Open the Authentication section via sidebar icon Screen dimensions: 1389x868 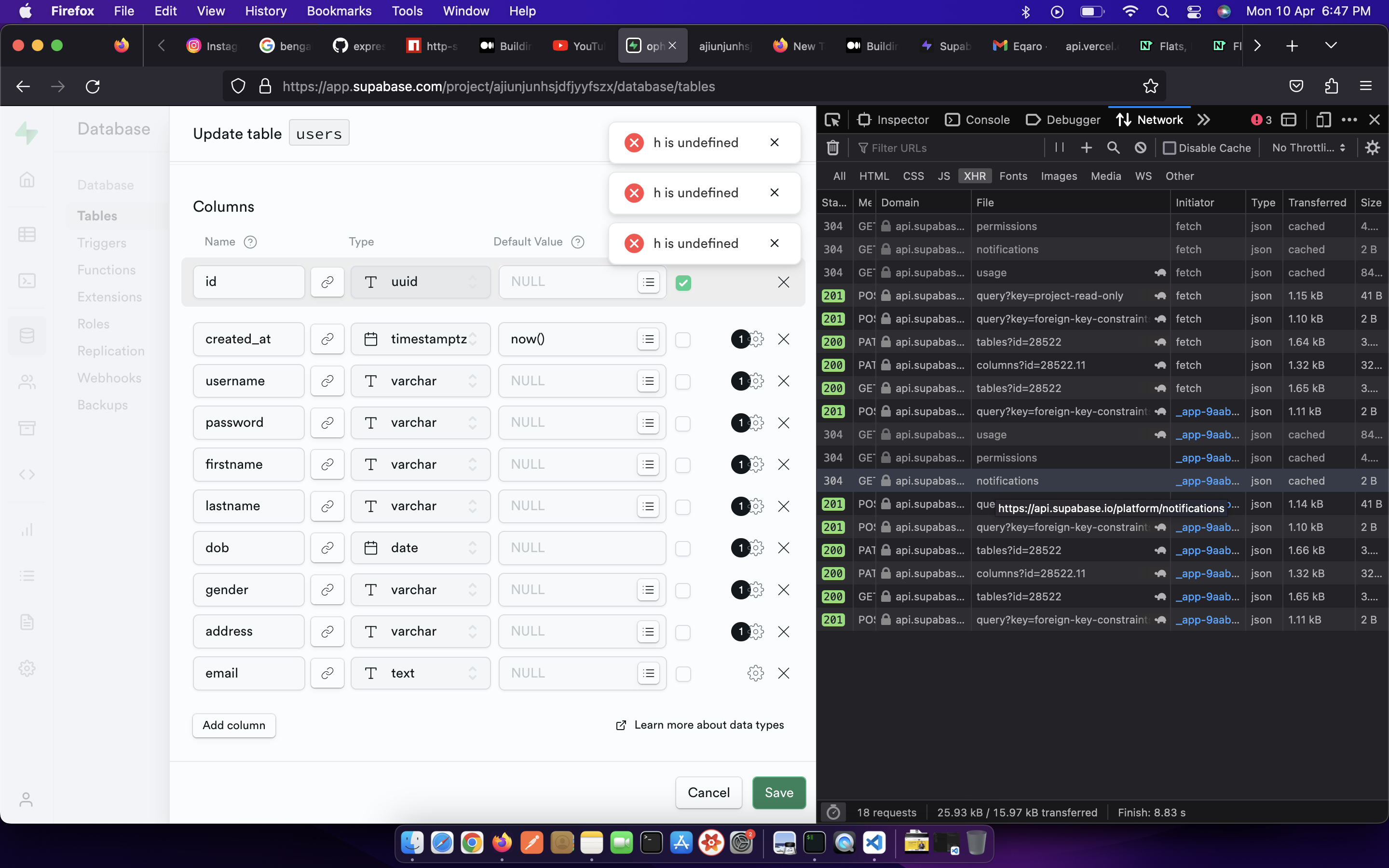(x=27, y=382)
